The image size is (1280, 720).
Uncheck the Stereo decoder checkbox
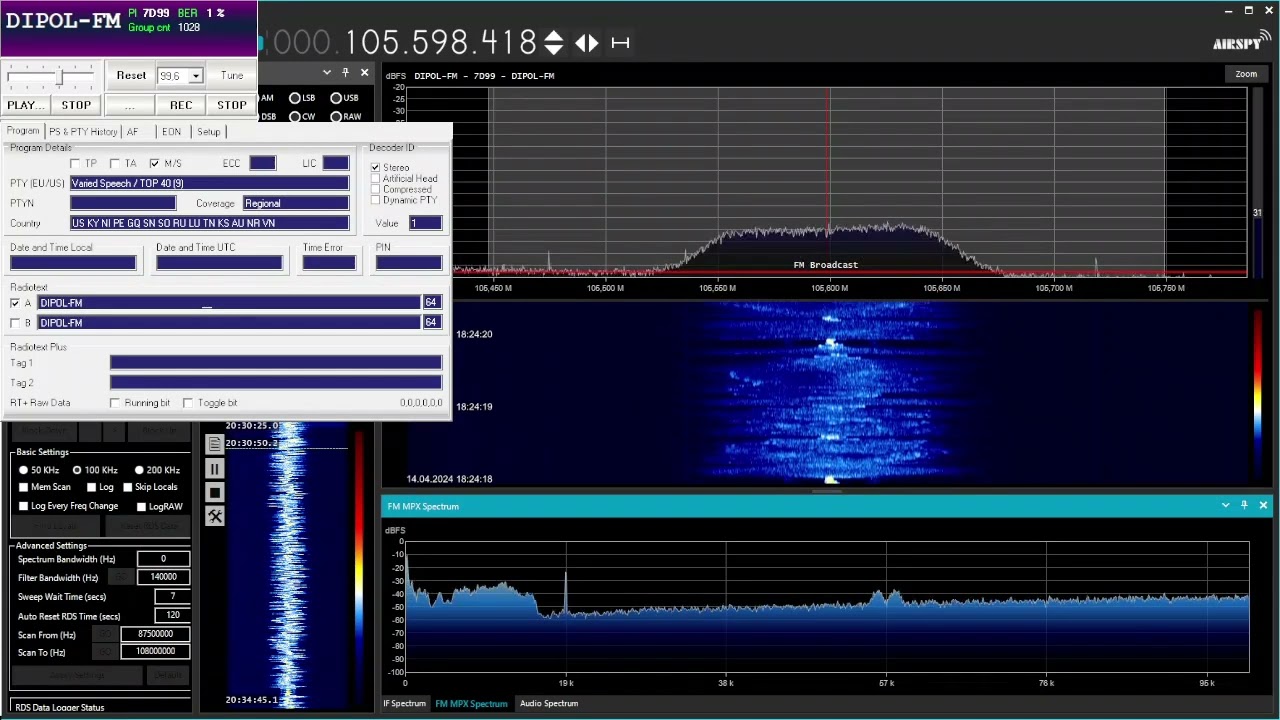pyautogui.click(x=376, y=167)
